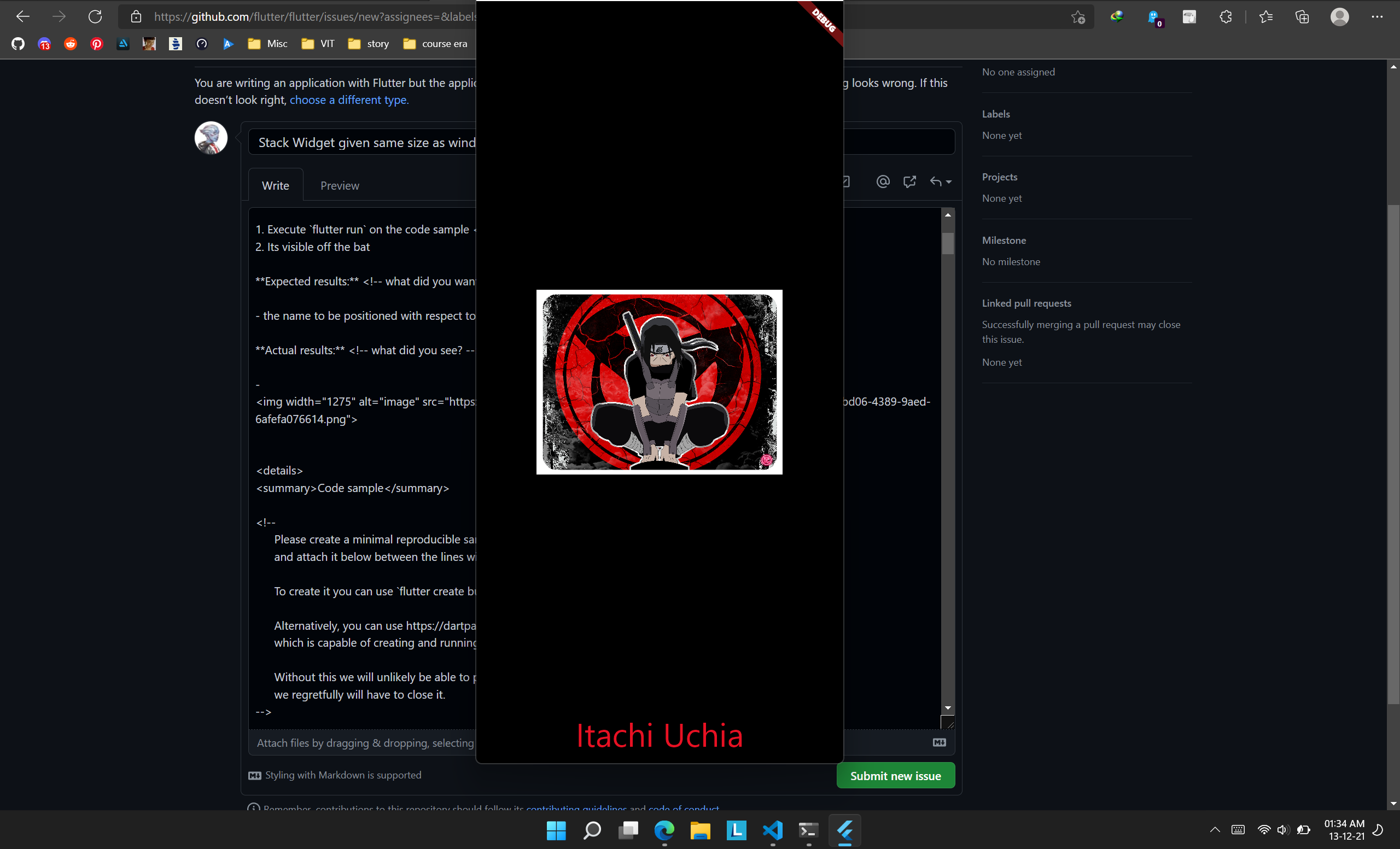Expand the course era bookmarks folder
Viewport: 1400px width, 849px height.
435,44
